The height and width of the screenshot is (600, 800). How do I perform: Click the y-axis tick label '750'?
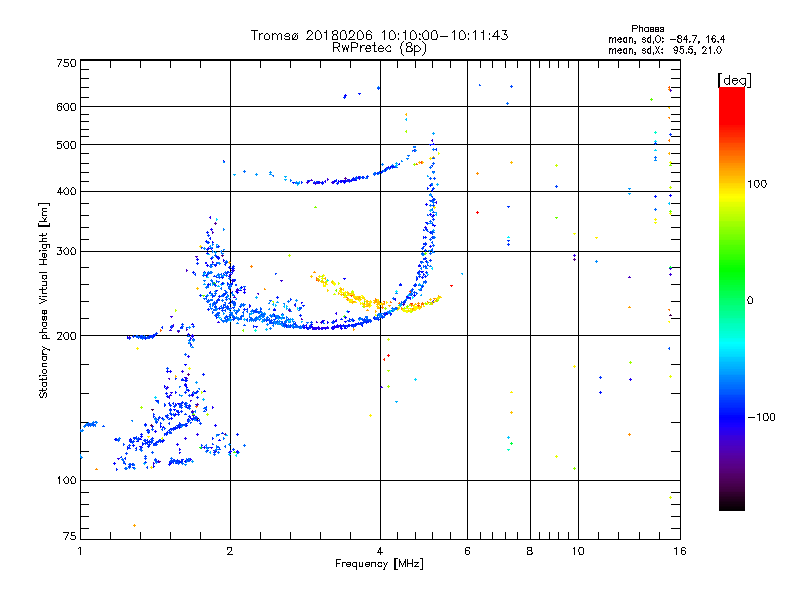pos(66,63)
